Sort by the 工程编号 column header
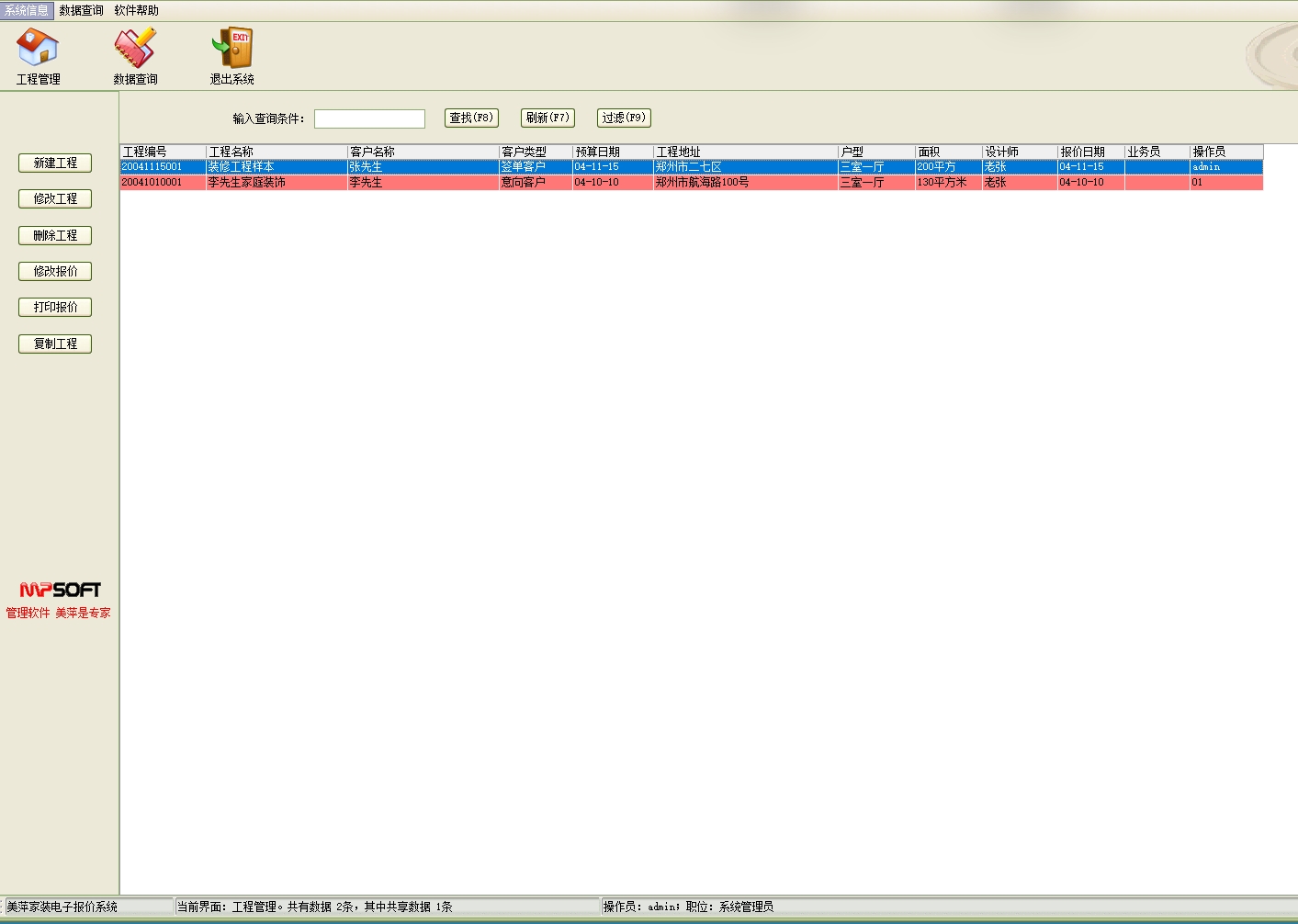1298x924 pixels. (163, 152)
